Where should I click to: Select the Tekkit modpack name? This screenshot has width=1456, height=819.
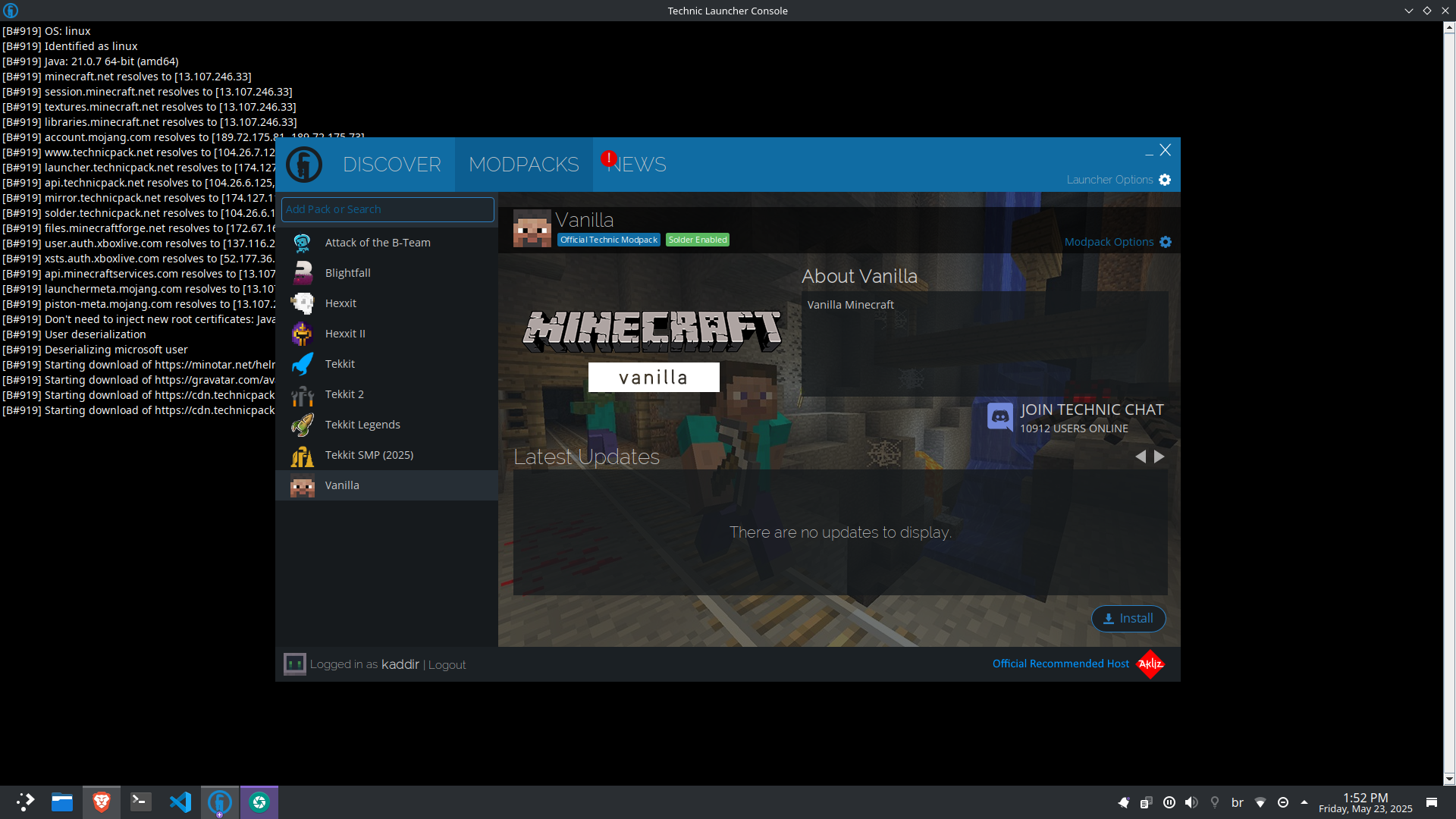pos(340,364)
